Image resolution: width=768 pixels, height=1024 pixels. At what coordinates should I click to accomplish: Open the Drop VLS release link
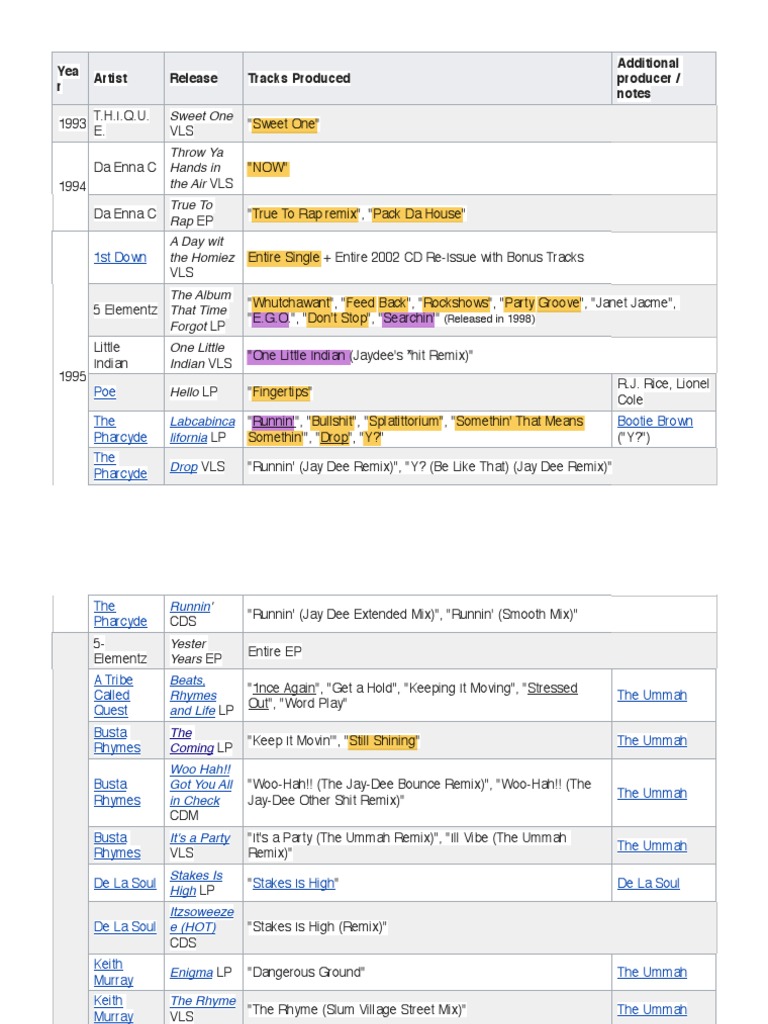[x=183, y=466]
